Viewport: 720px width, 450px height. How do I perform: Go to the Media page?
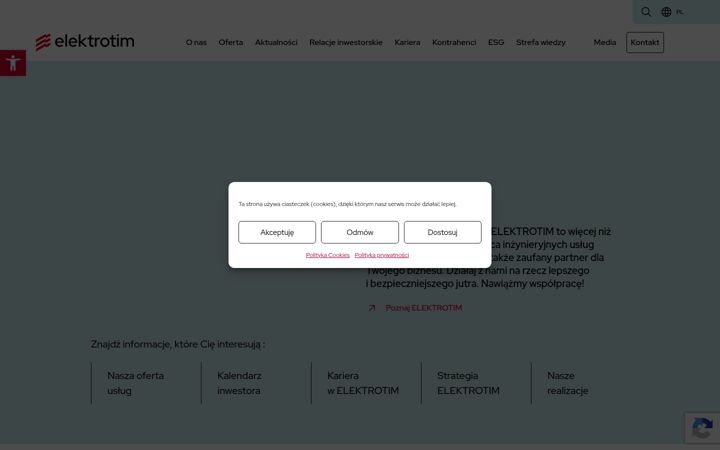(x=605, y=42)
